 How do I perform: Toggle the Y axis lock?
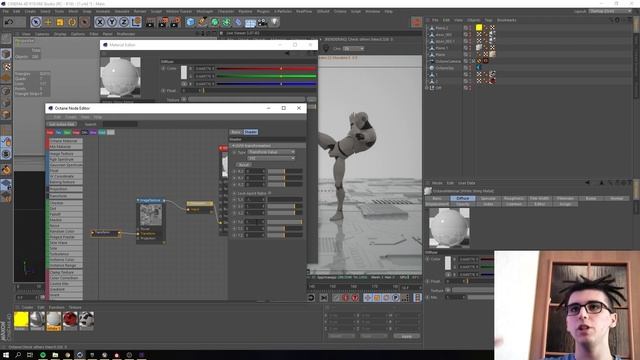pos(112,22)
